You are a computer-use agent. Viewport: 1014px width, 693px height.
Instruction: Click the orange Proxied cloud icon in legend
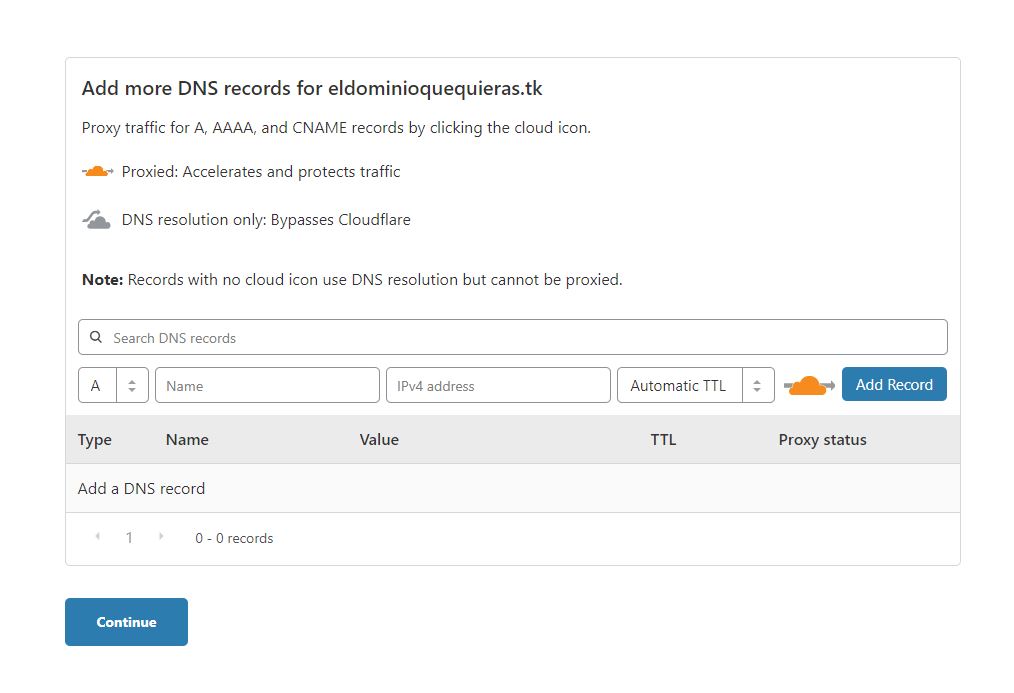pos(96,170)
